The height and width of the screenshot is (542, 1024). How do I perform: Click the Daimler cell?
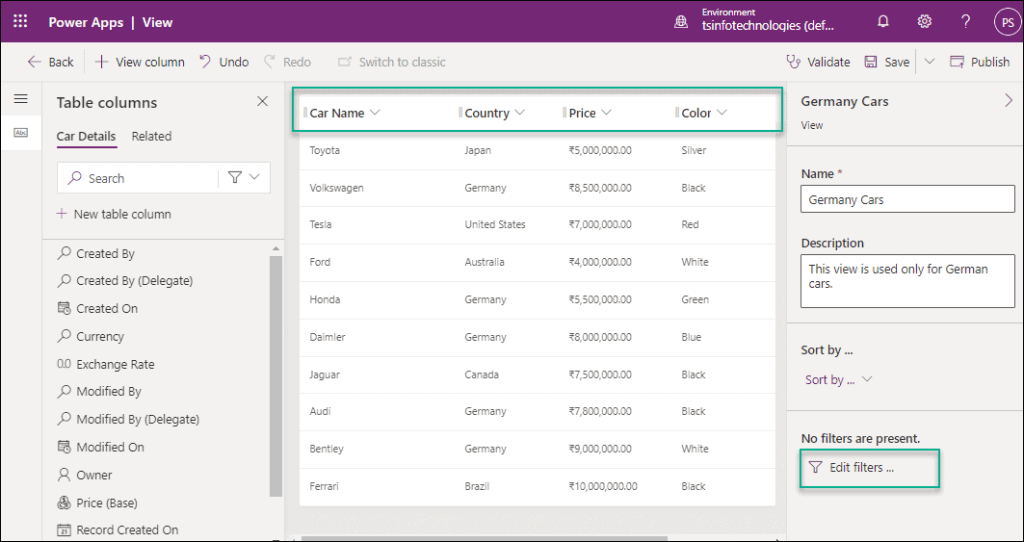pos(327,338)
